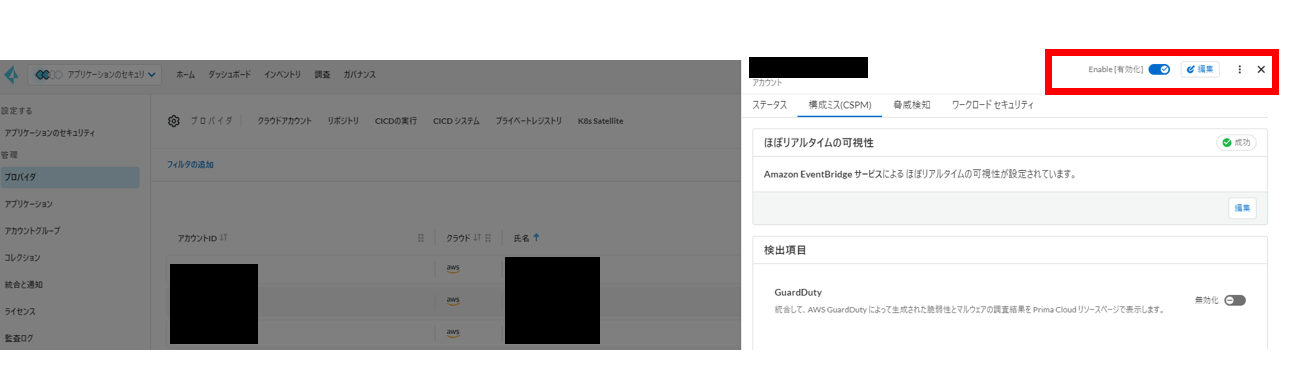Click the GuardDuty heading text
The image size is (1293, 370).
click(798, 292)
